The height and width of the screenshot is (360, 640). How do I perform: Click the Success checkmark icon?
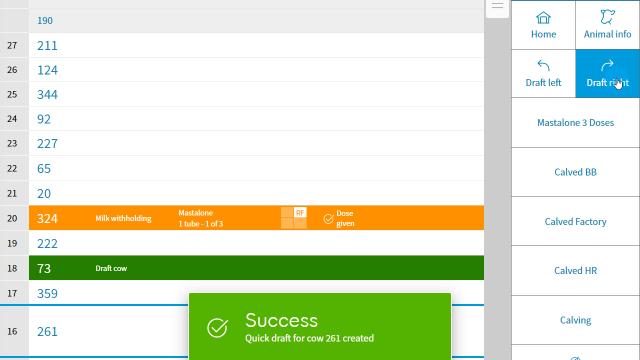coord(217,328)
